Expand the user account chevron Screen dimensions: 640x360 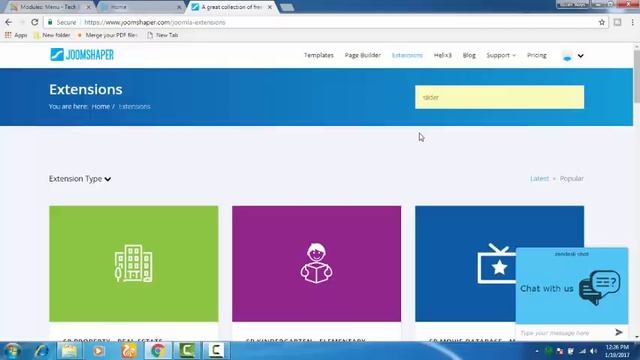pos(580,56)
